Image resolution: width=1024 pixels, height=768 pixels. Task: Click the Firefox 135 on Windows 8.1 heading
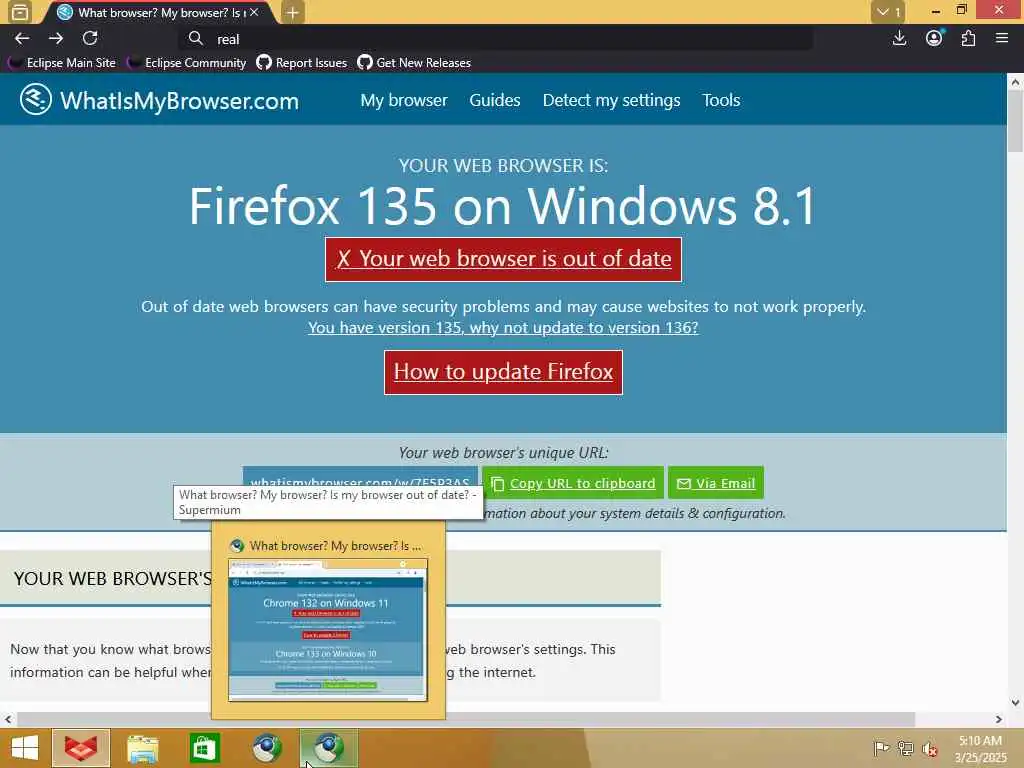coord(503,206)
